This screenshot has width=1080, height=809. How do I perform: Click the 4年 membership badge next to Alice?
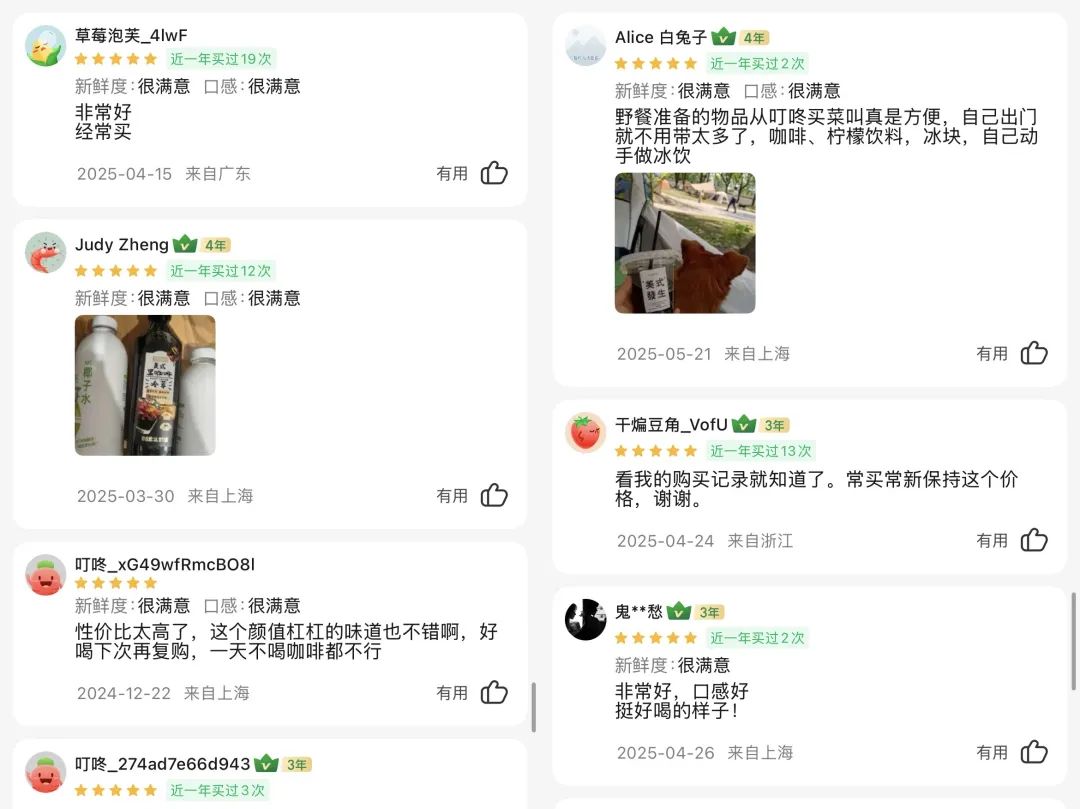754,38
